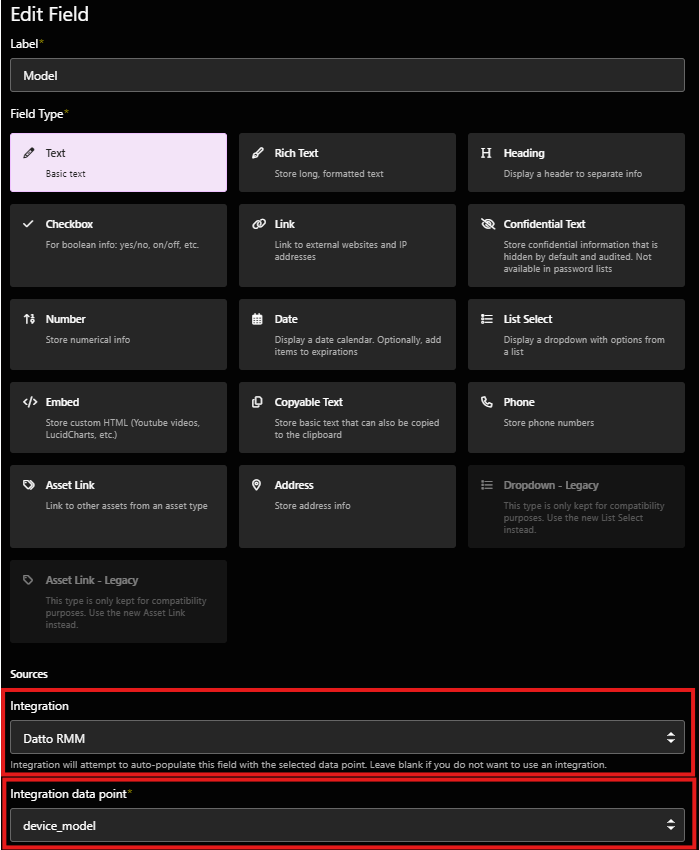699x850 pixels.
Task: Click the Asset Link - Legacy card
Action: (x=118, y=601)
